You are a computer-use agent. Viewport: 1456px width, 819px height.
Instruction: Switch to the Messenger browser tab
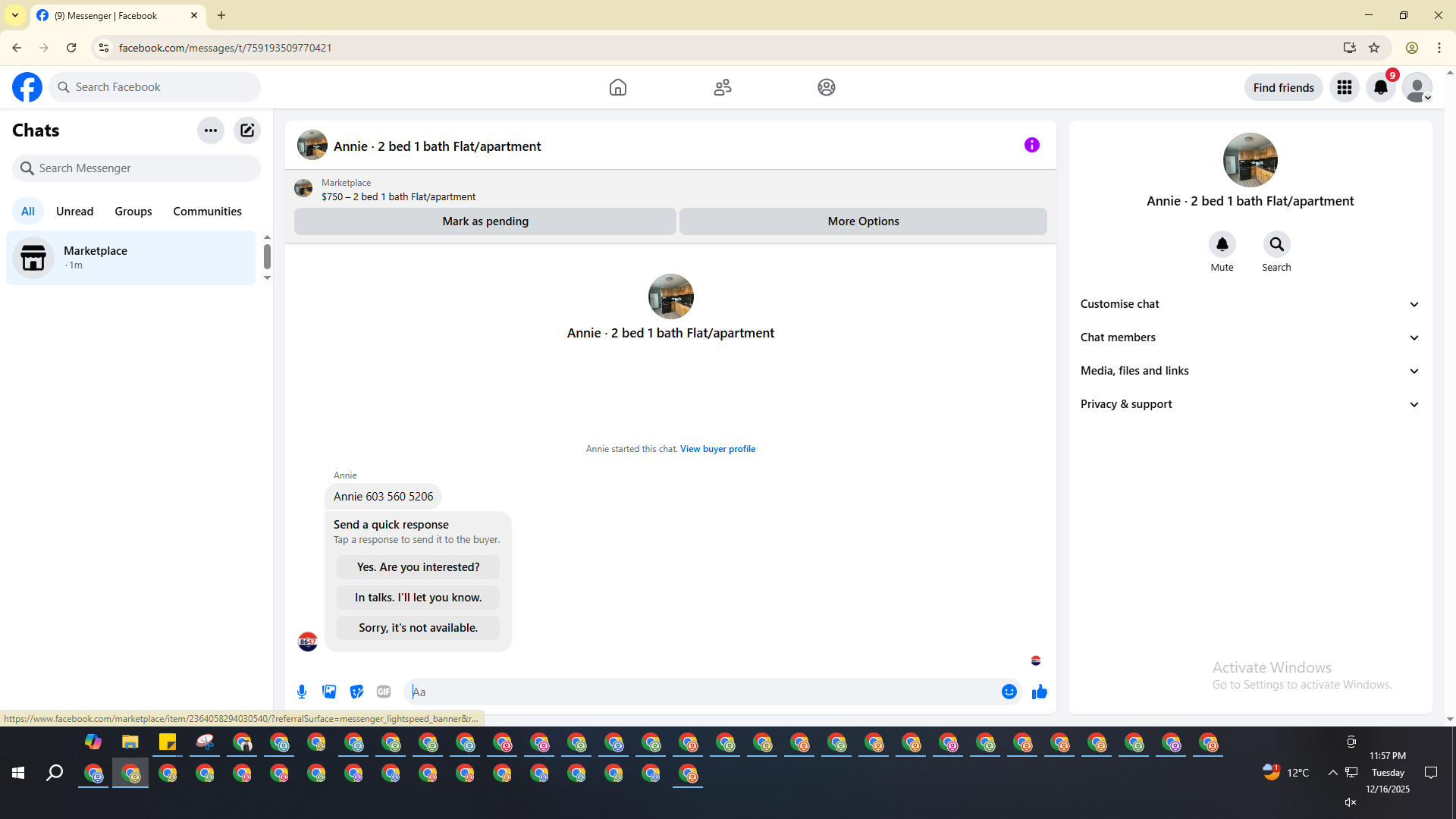118,15
